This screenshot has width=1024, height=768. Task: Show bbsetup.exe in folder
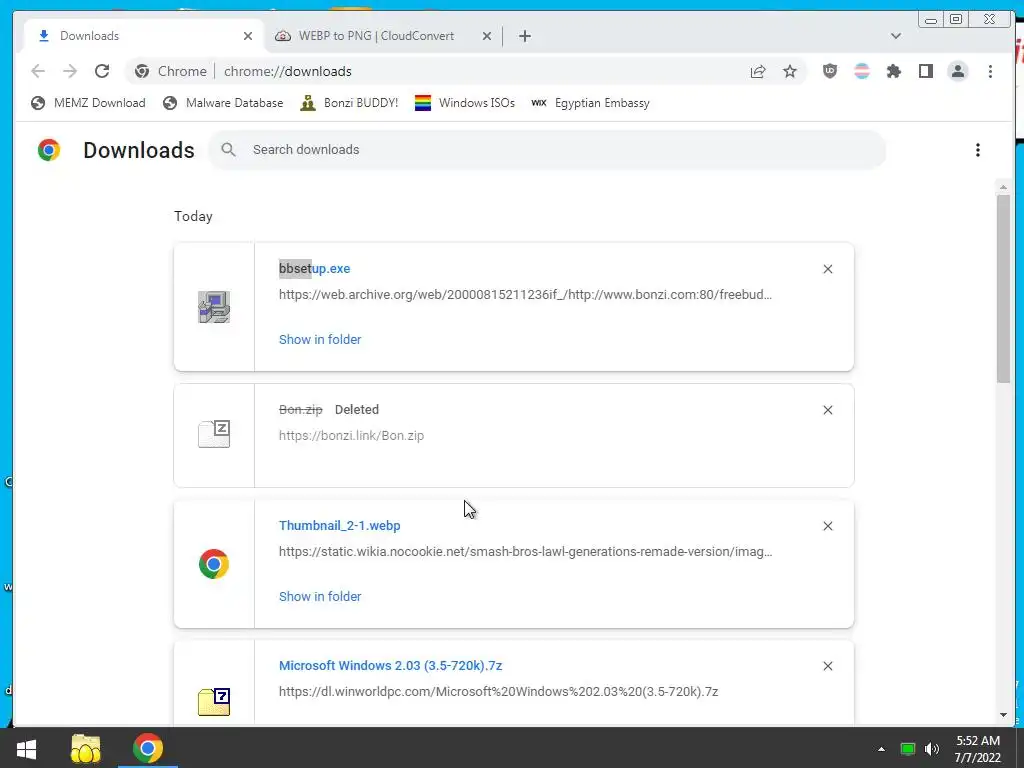[x=320, y=340]
